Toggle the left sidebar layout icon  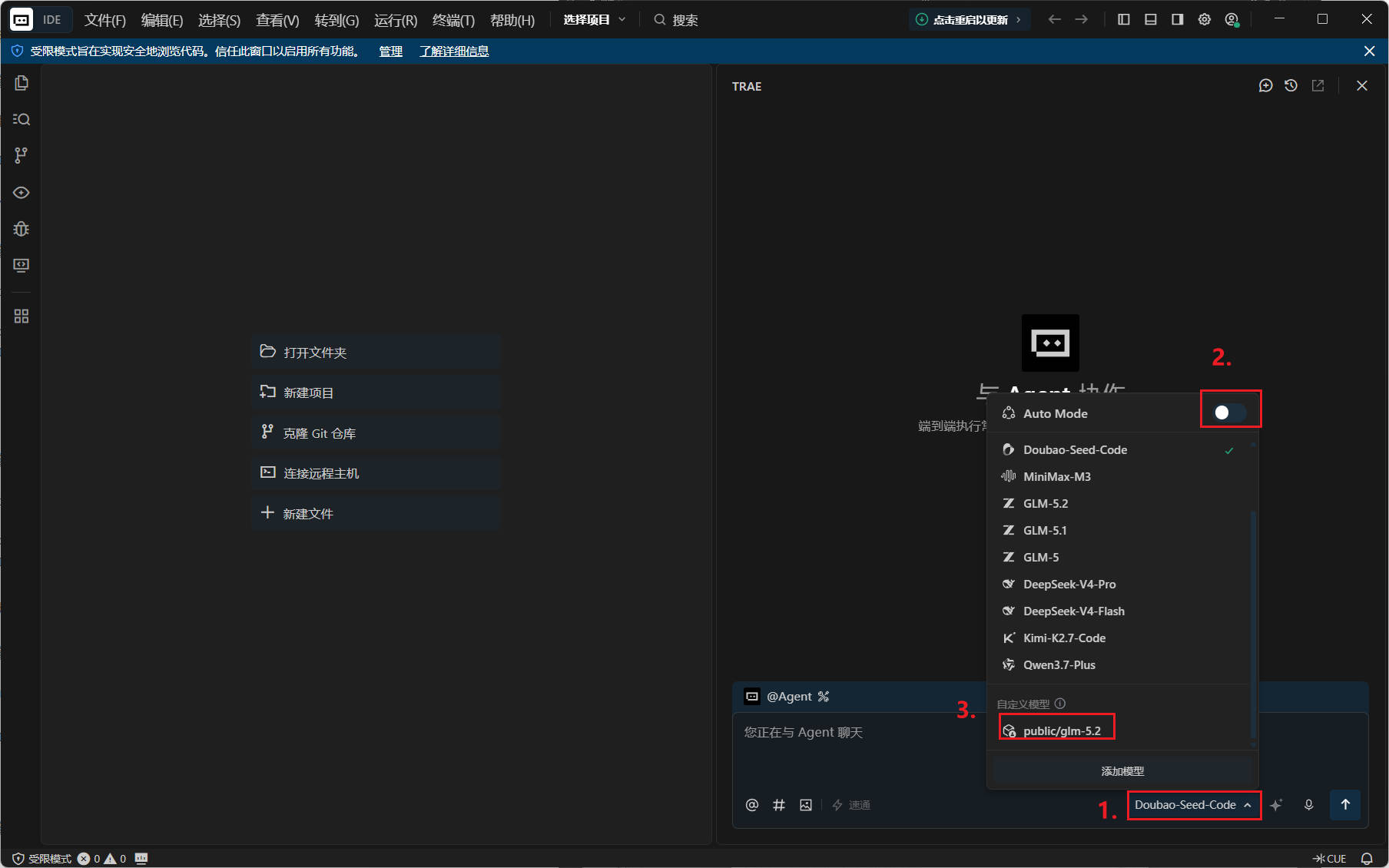pyautogui.click(x=1124, y=20)
